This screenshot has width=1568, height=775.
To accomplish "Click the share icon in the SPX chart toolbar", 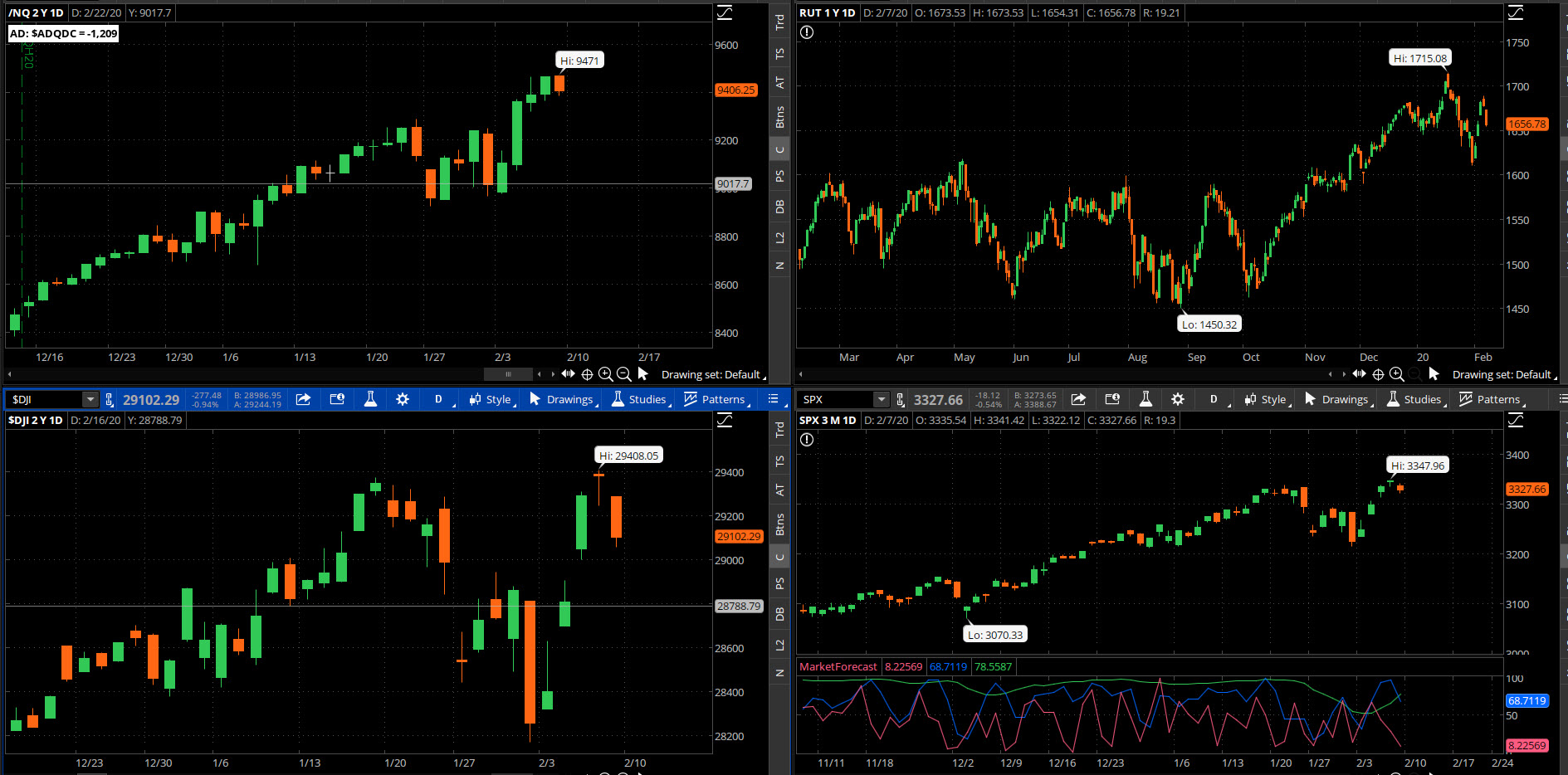I will (1078, 399).
